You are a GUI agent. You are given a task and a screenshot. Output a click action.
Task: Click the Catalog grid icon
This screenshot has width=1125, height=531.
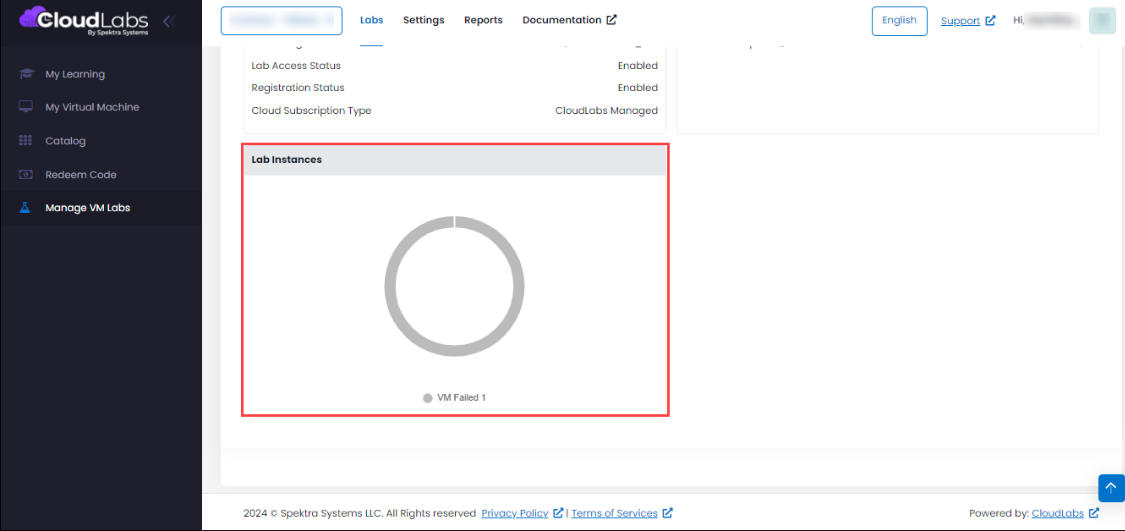(26, 141)
